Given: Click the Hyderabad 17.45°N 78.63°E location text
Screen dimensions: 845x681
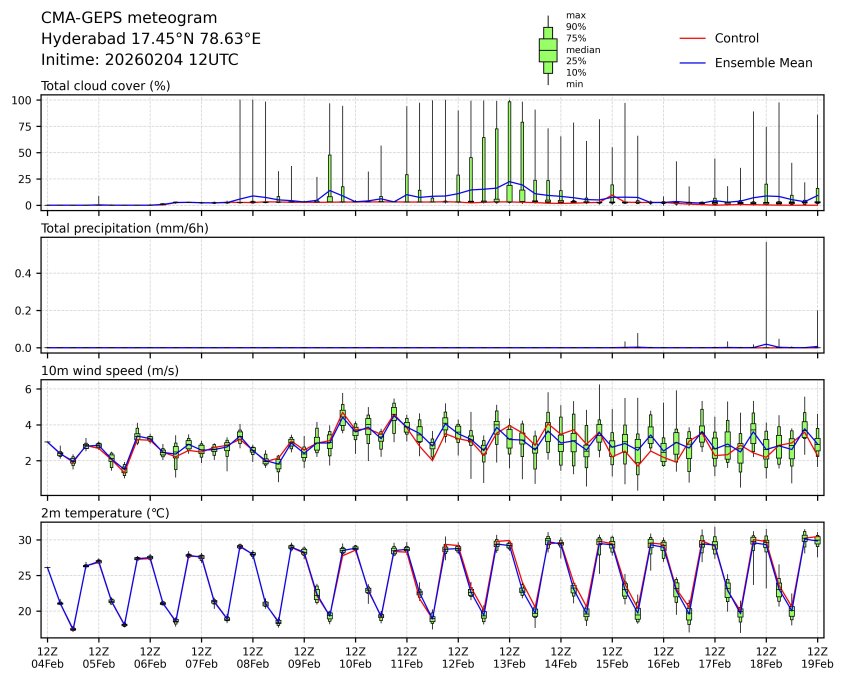Looking at the screenshot, I should click(150, 39).
